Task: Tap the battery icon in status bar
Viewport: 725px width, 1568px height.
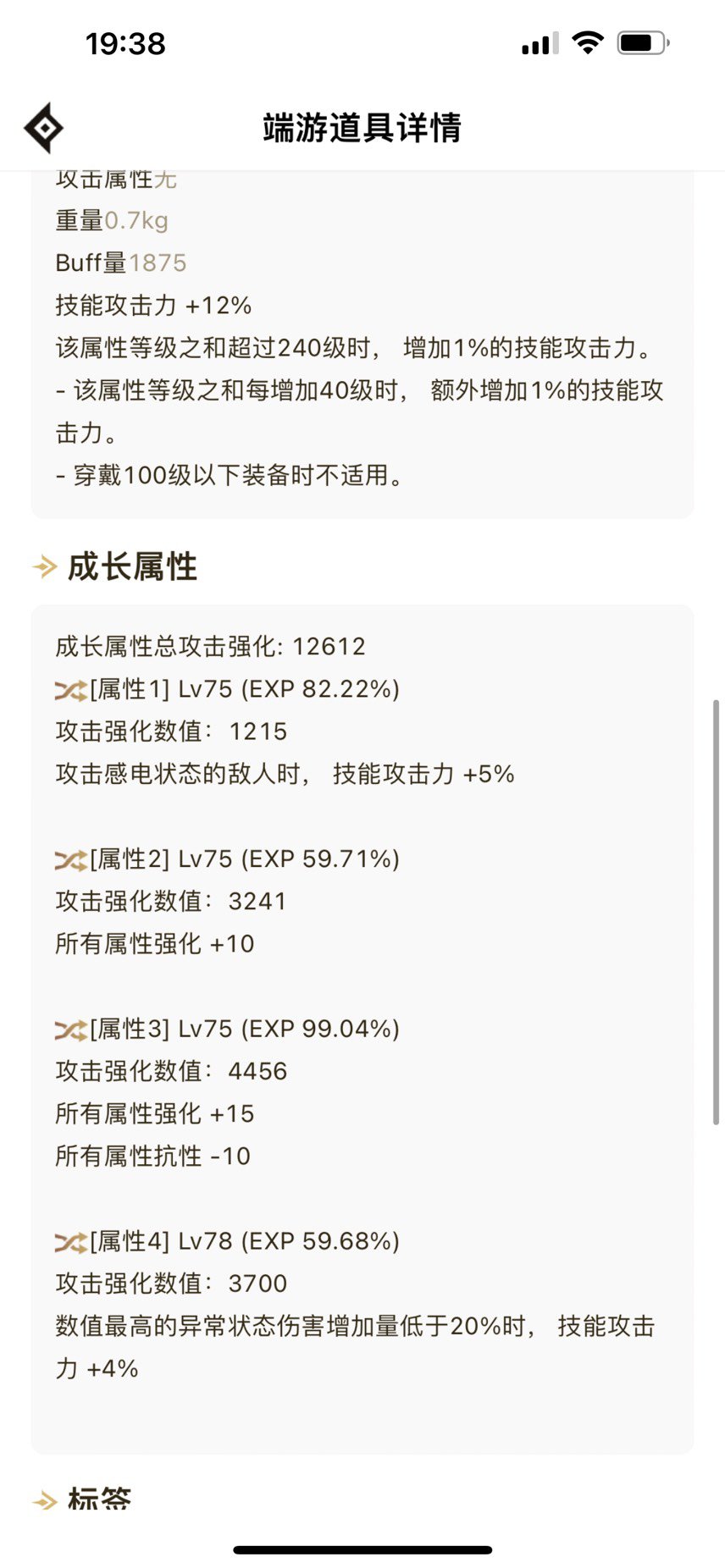Action: [x=643, y=42]
